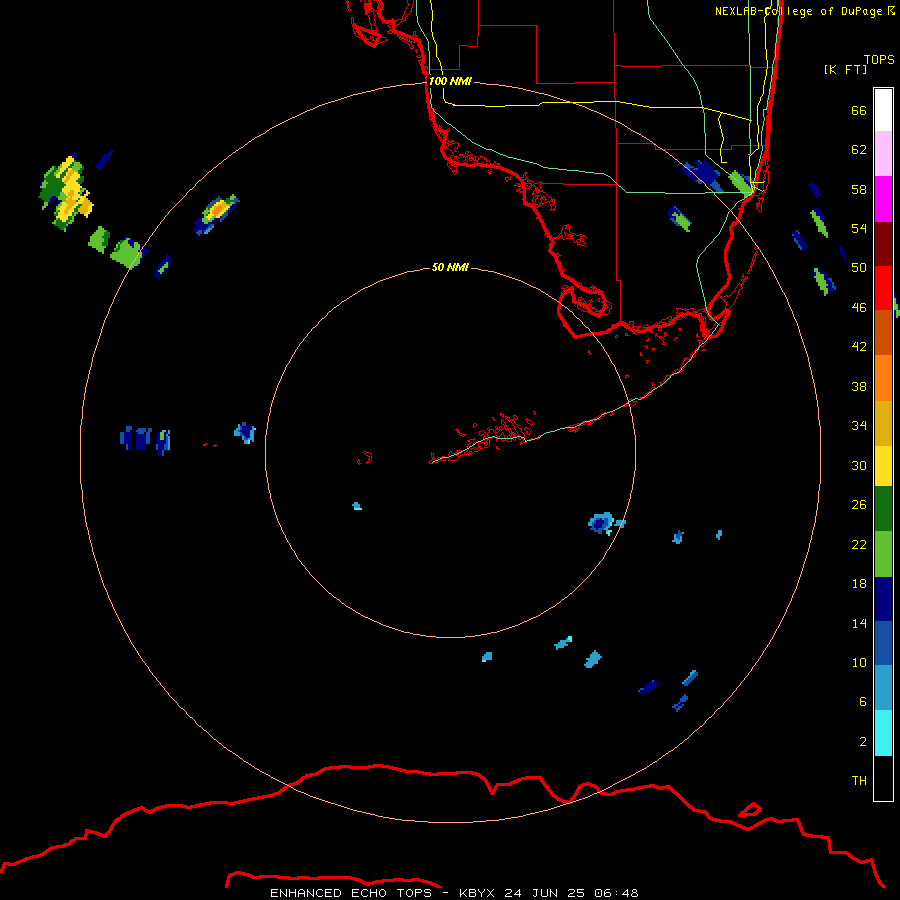Screen dimensions: 900x900
Task: Click the "50 NMI" range ring label
Action: [450, 267]
